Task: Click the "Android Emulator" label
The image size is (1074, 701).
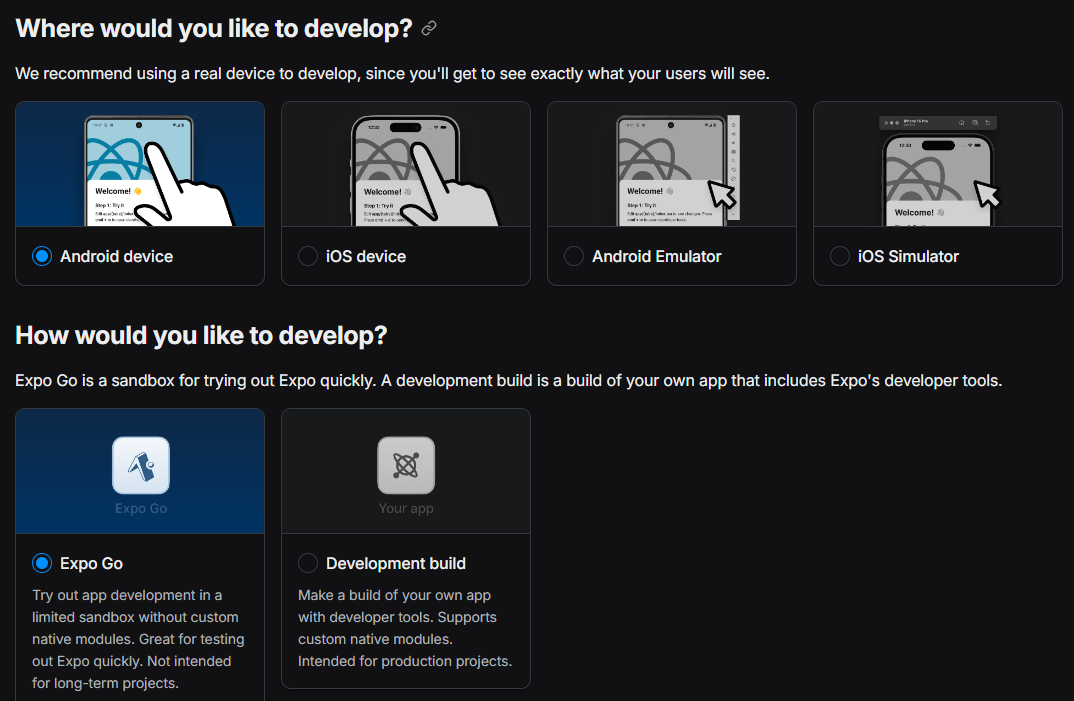Action: click(x=656, y=256)
